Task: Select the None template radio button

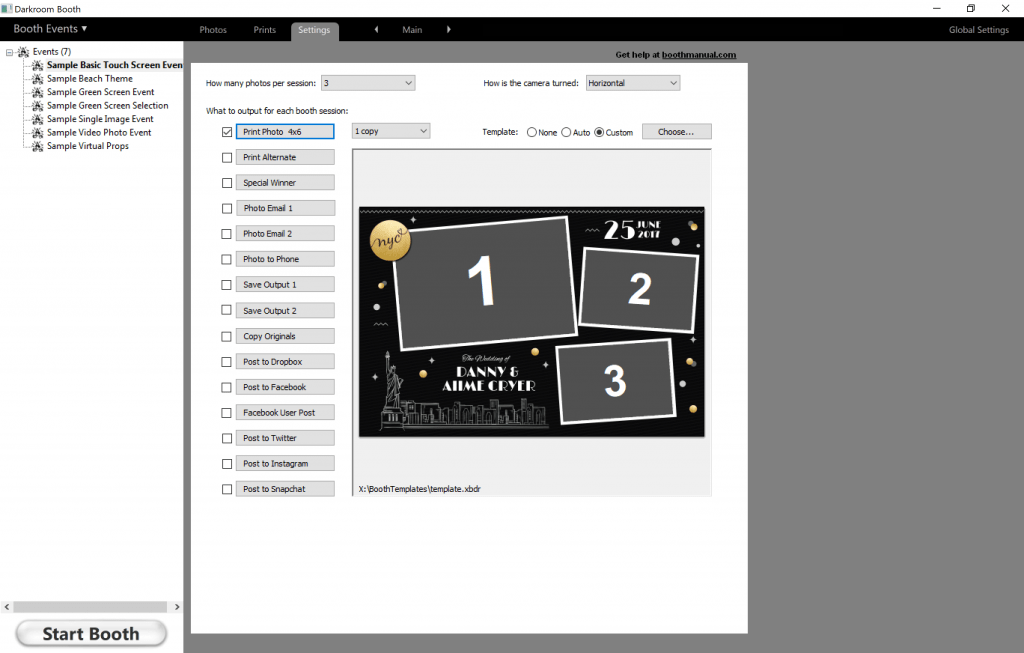Action: click(x=532, y=132)
